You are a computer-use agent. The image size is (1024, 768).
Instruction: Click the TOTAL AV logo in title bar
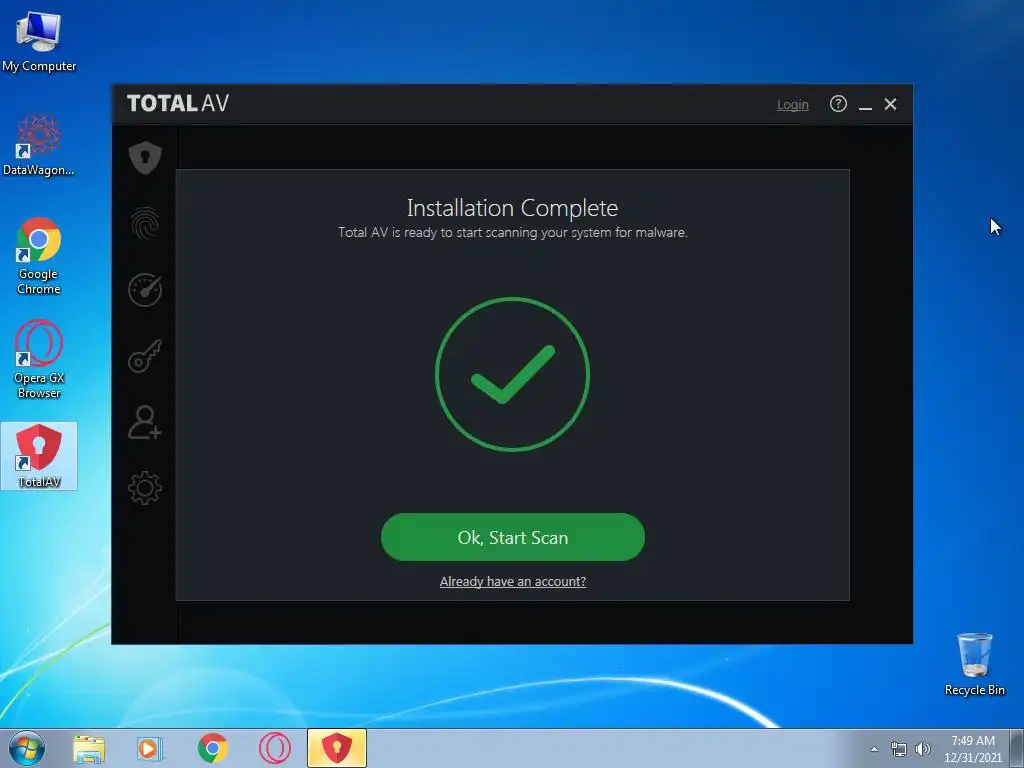178,103
